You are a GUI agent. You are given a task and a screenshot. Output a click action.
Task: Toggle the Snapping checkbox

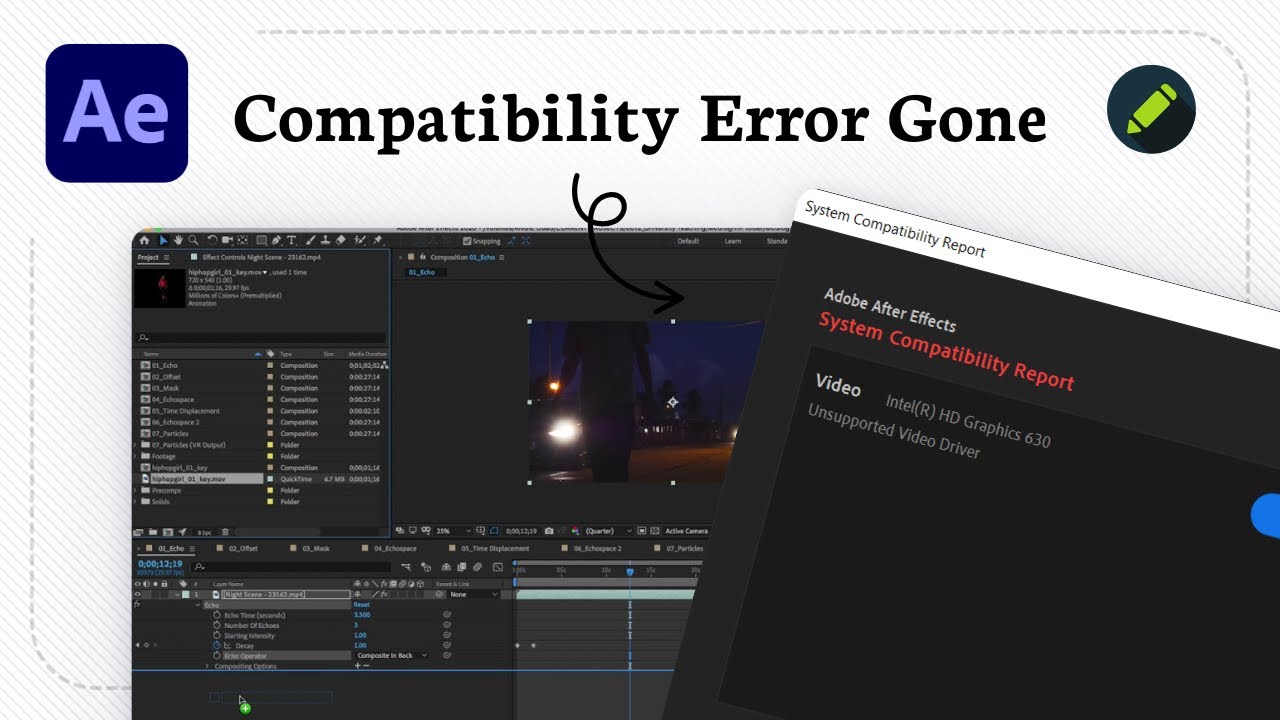(x=467, y=241)
